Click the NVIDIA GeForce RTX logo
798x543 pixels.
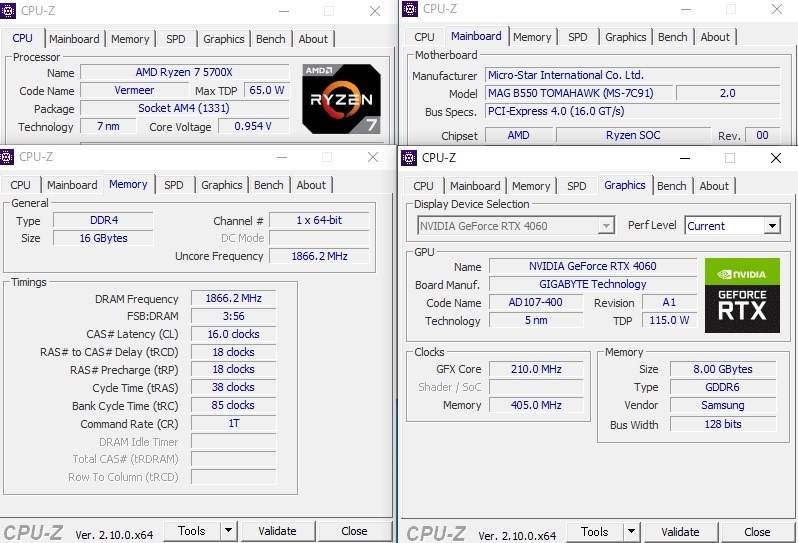pyautogui.click(x=742, y=295)
